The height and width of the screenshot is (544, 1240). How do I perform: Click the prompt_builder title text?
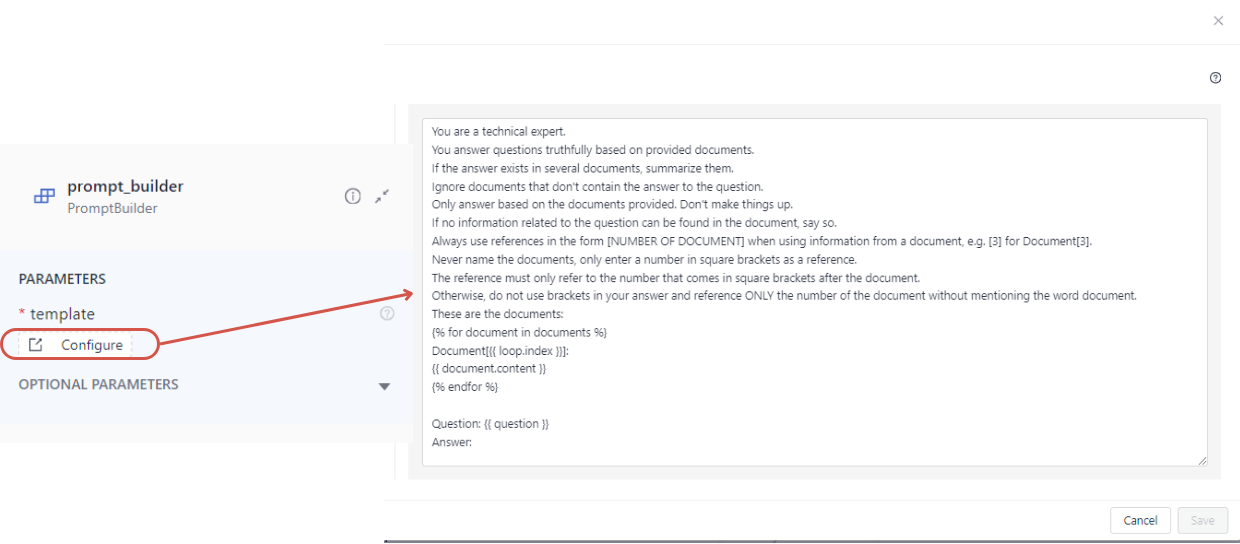point(125,186)
